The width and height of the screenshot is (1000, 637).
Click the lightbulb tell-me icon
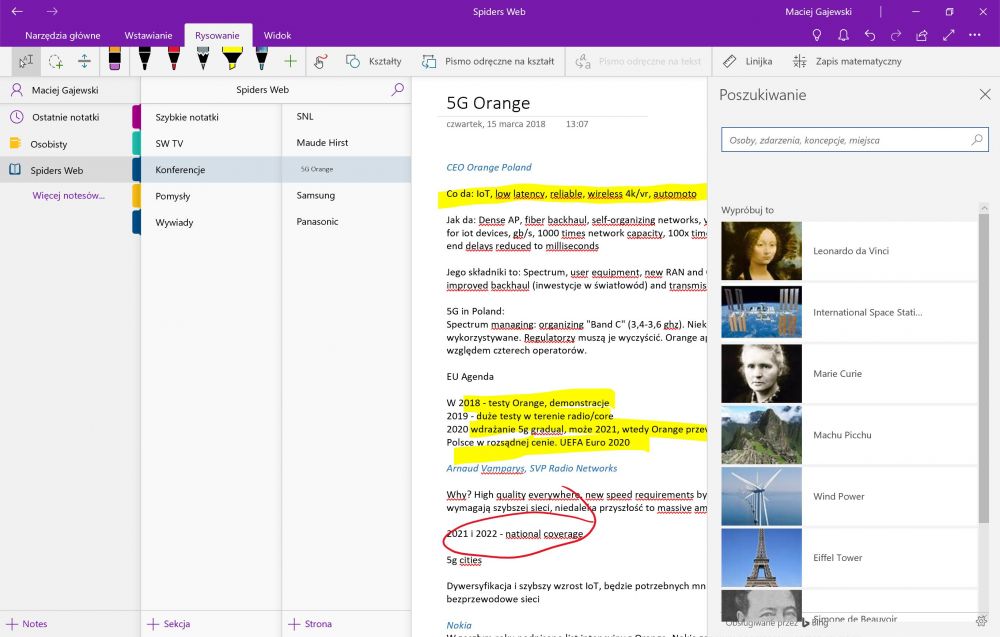tap(816, 36)
